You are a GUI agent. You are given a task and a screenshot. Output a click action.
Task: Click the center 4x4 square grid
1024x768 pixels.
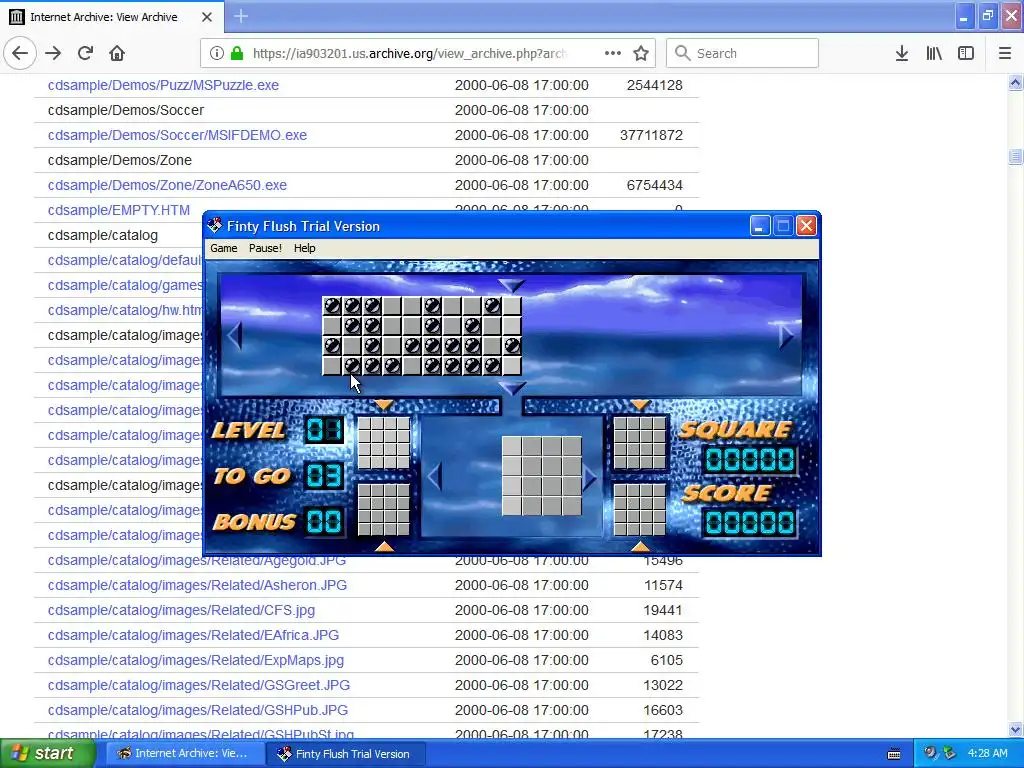[x=541, y=476]
